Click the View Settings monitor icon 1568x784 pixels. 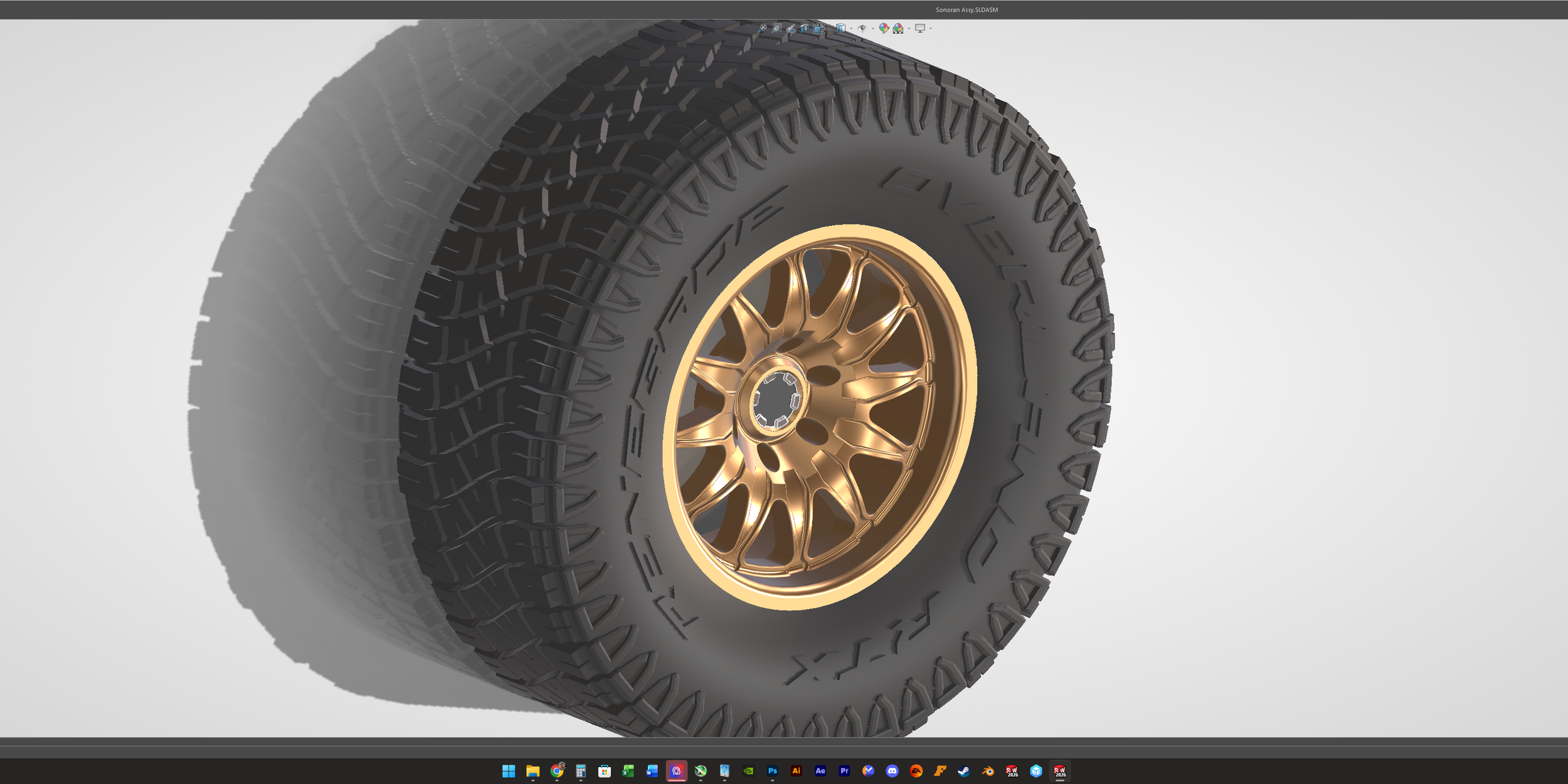coord(920,28)
